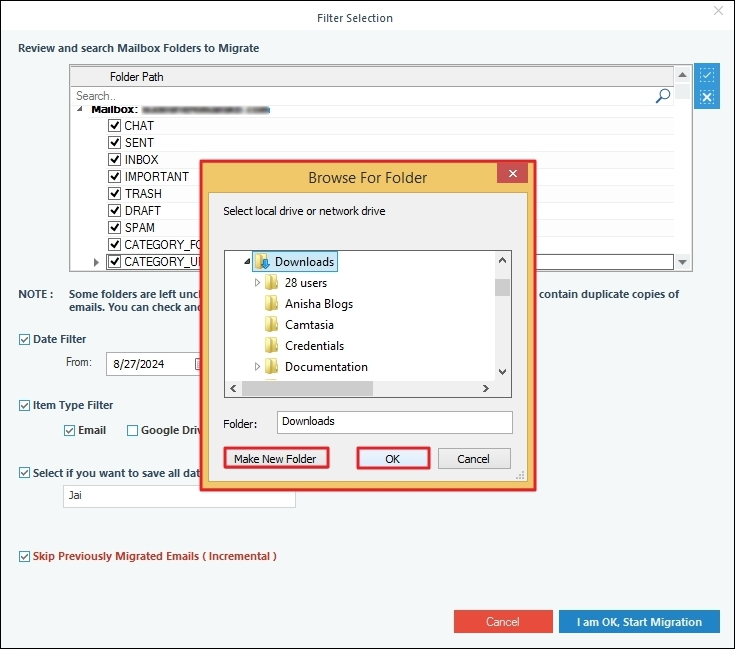Select the Credentials tree item
The width and height of the screenshot is (735, 649).
pos(315,345)
